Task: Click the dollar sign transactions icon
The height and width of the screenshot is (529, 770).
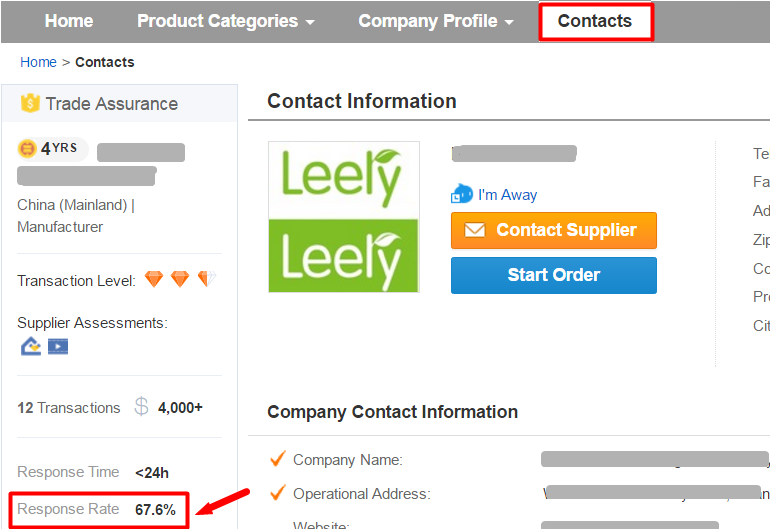Action: (141, 407)
